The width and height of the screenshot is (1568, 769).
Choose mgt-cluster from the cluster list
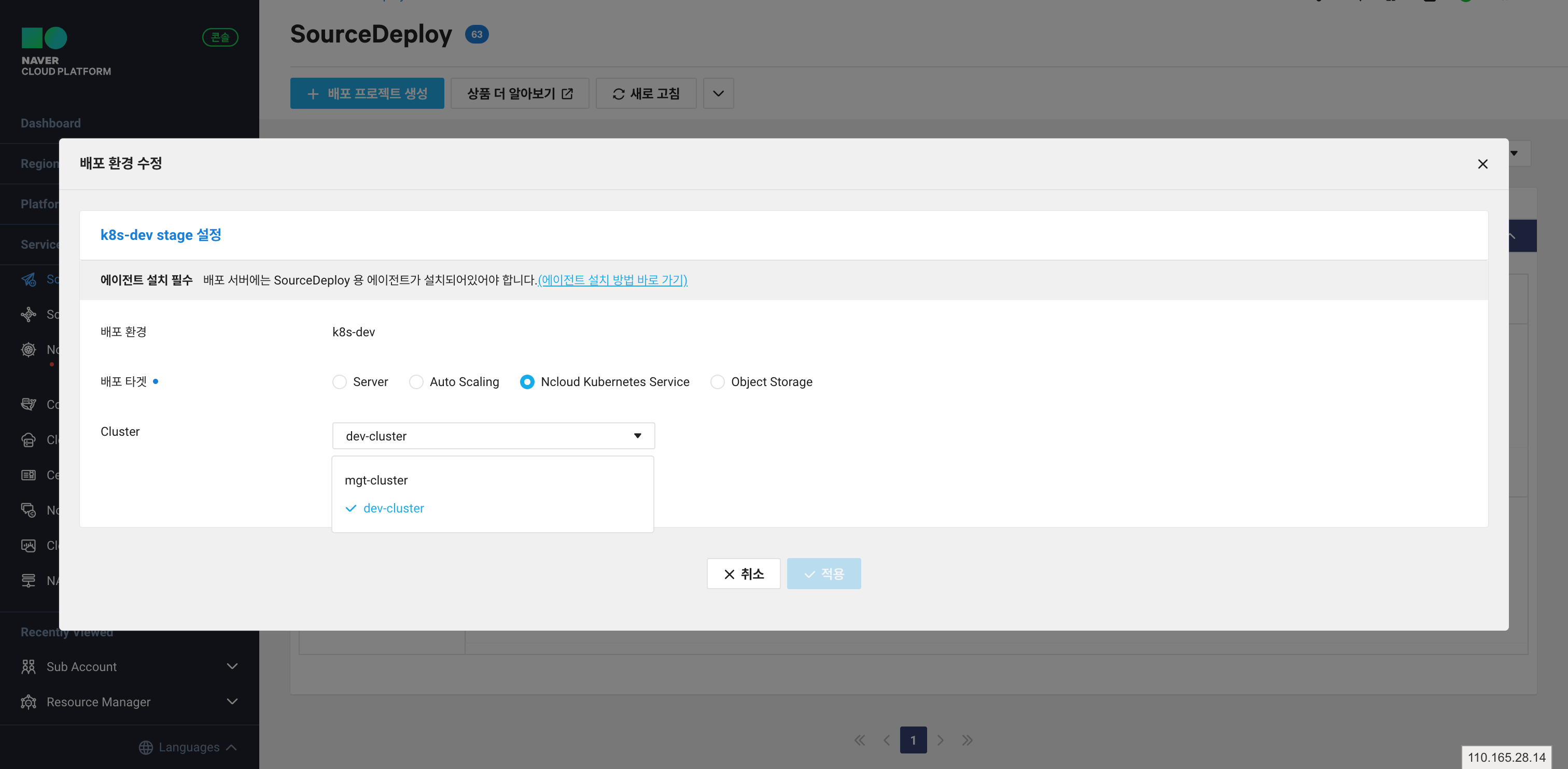(x=376, y=480)
